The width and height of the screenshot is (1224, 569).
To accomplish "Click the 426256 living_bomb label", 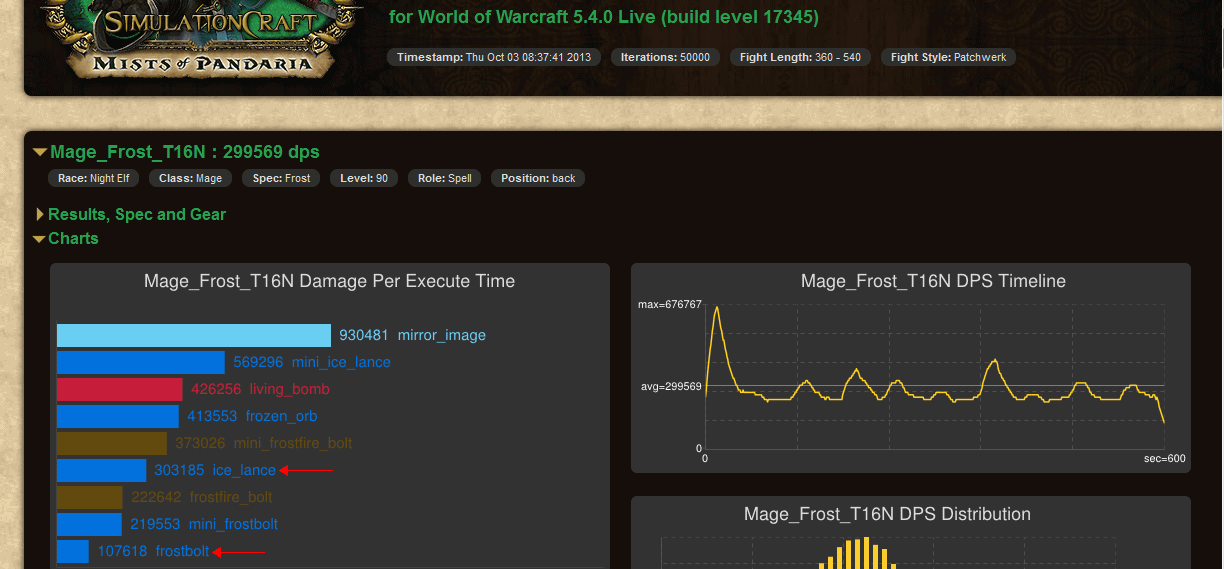I will [260, 389].
